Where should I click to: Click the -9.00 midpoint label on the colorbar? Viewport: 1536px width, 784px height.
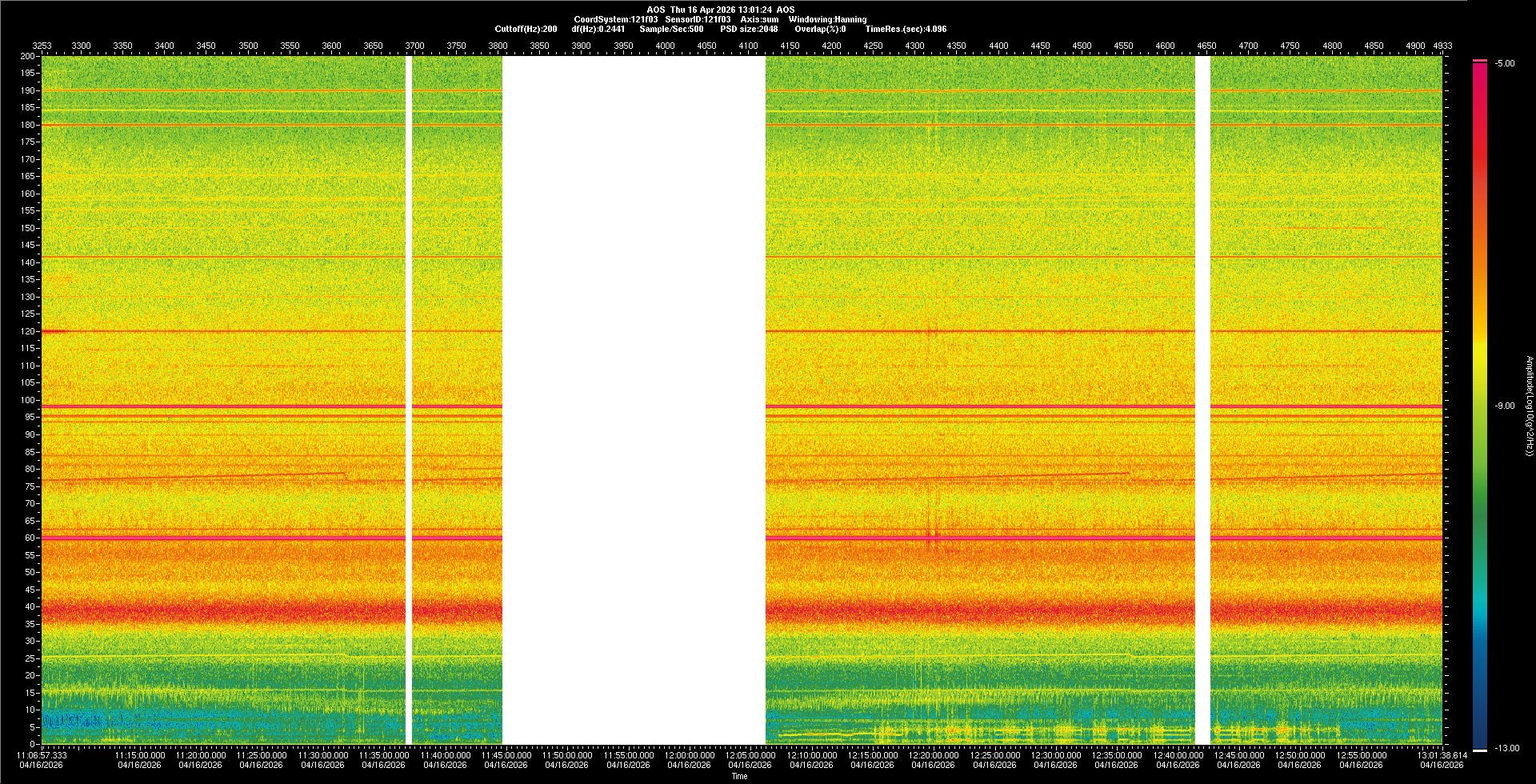(x=1504, y=406)
